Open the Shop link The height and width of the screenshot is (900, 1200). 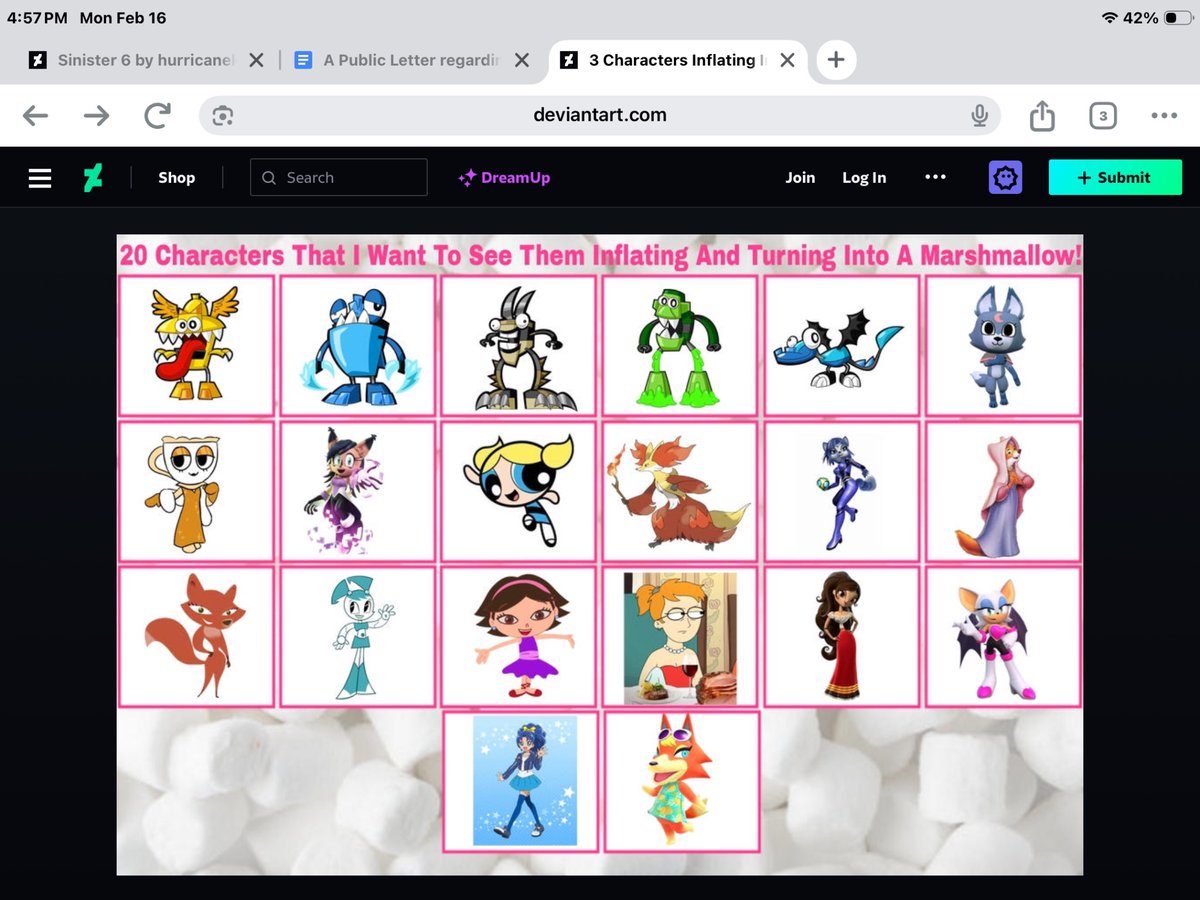176,178
